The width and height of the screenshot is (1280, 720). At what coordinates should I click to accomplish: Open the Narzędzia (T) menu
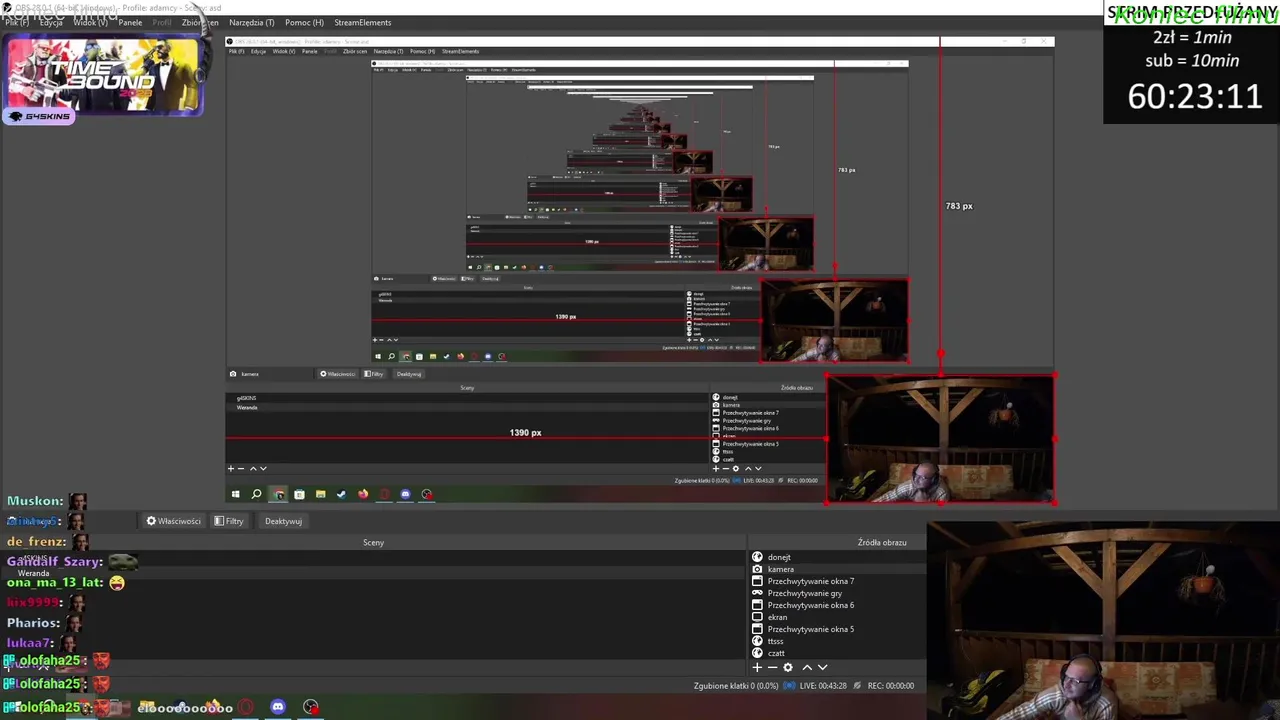[251, 22]
